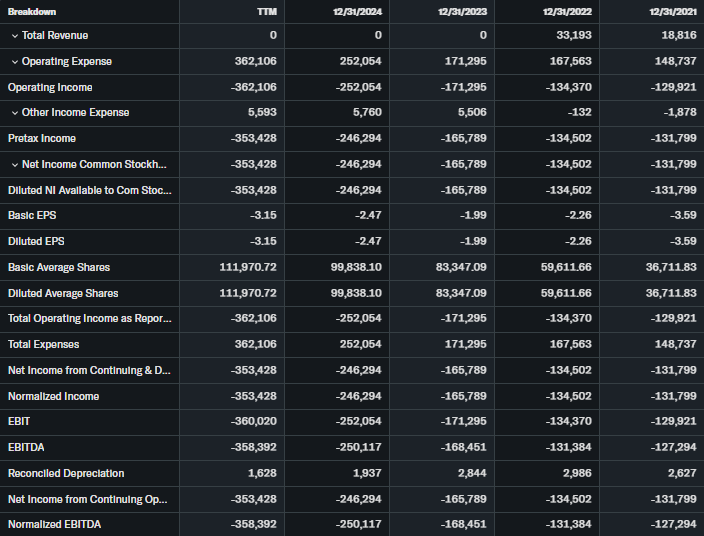This screenshot has width=704, height=536.
Task: Click the Pretax Income row label
Action: point(42,139)
